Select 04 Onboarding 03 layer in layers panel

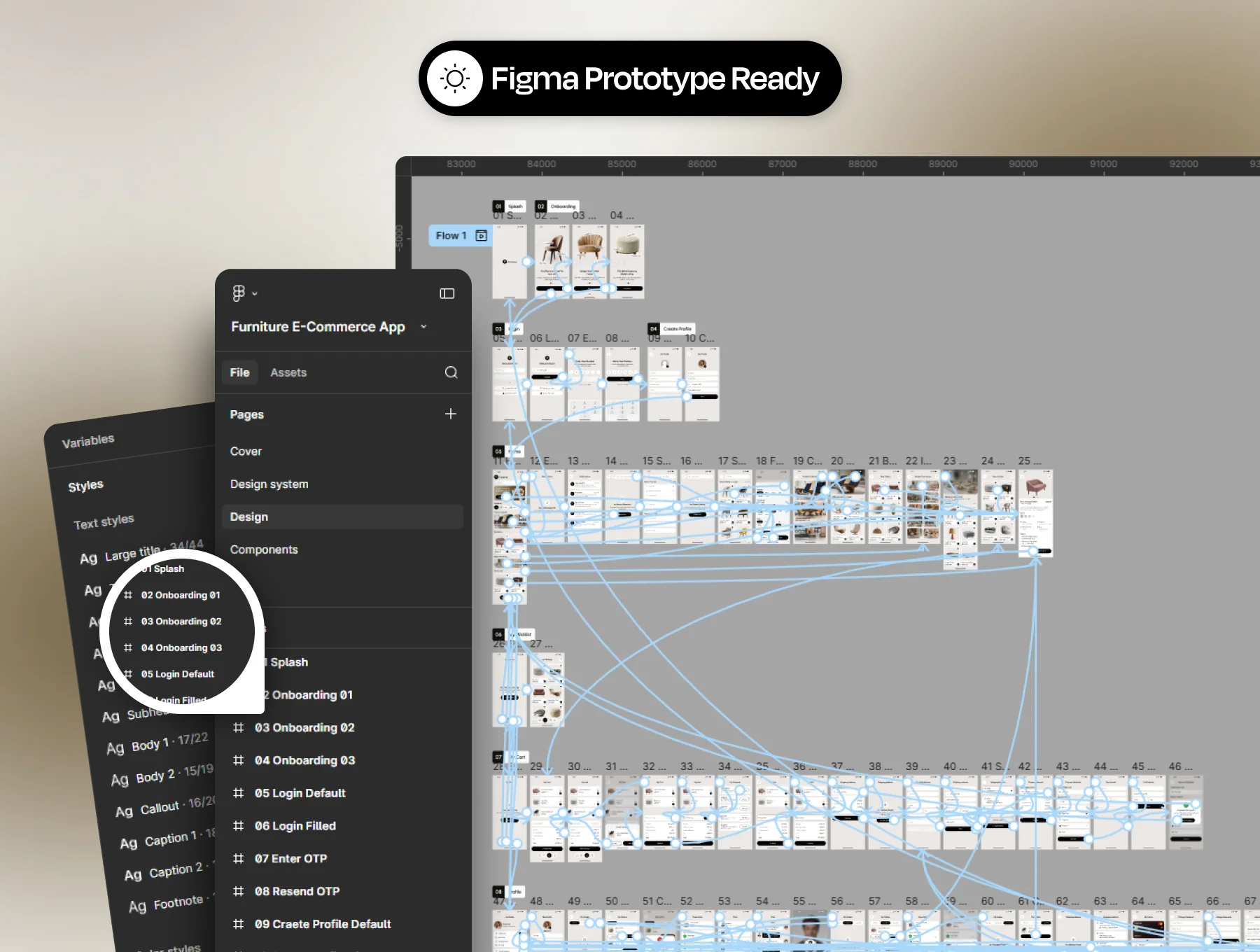(304, 760)
